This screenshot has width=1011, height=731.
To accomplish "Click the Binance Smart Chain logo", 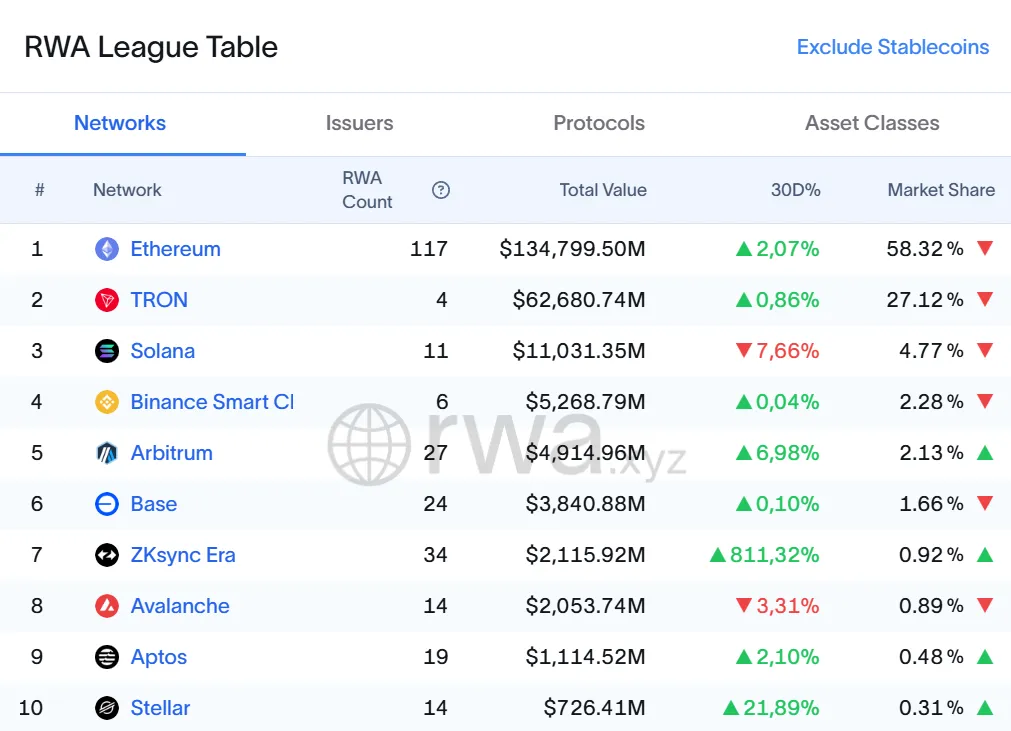I will 106,402.
